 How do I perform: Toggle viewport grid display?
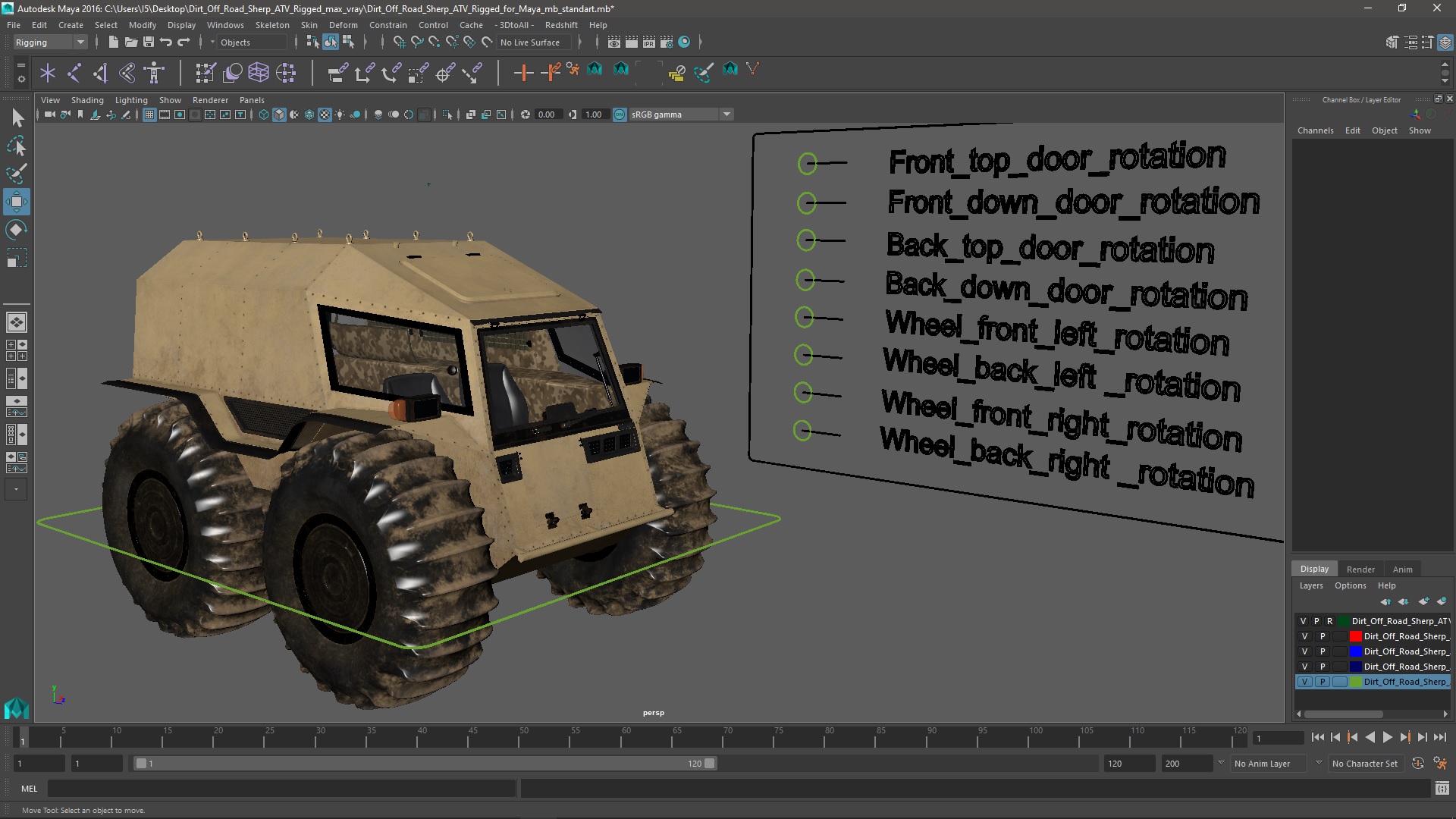(149, 115)
